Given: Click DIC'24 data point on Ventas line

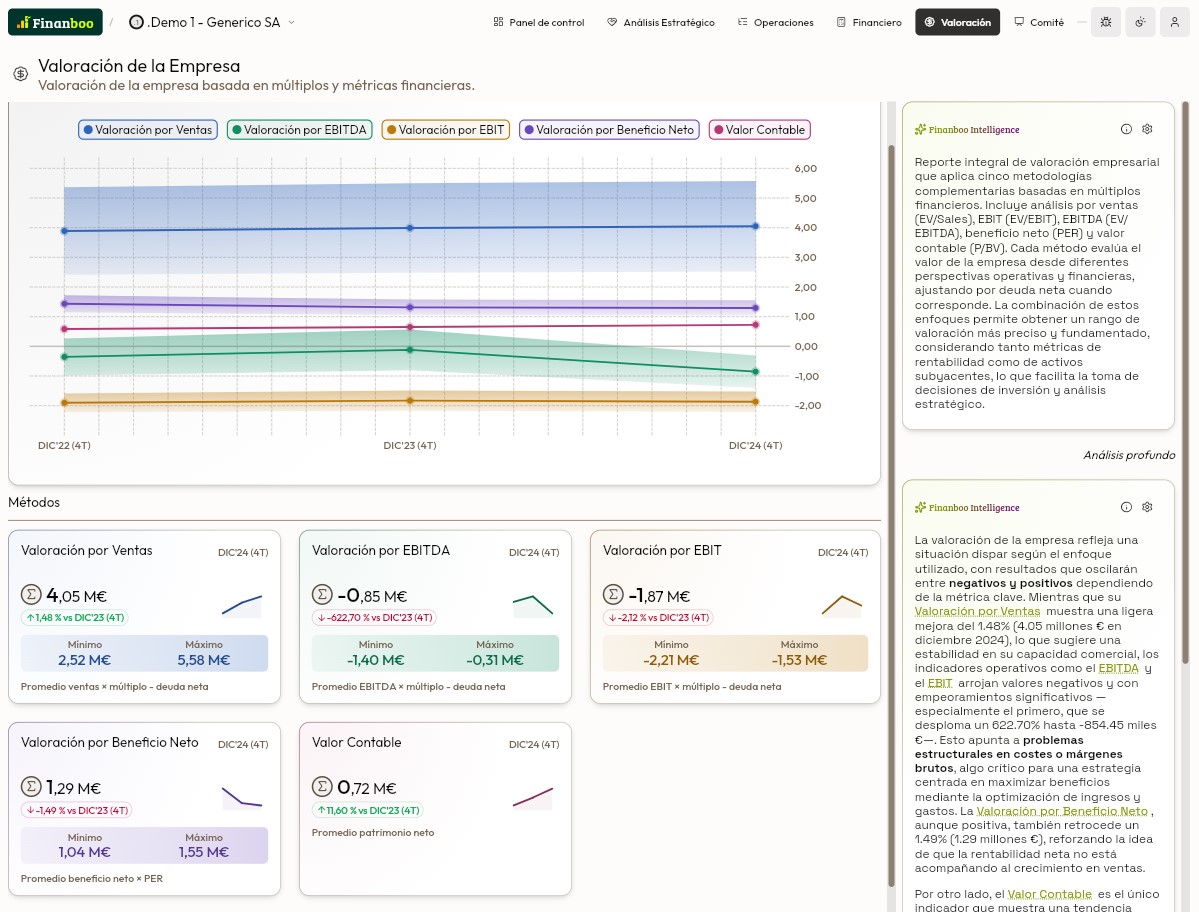Looking at the screenshot, I should point(755,226).
